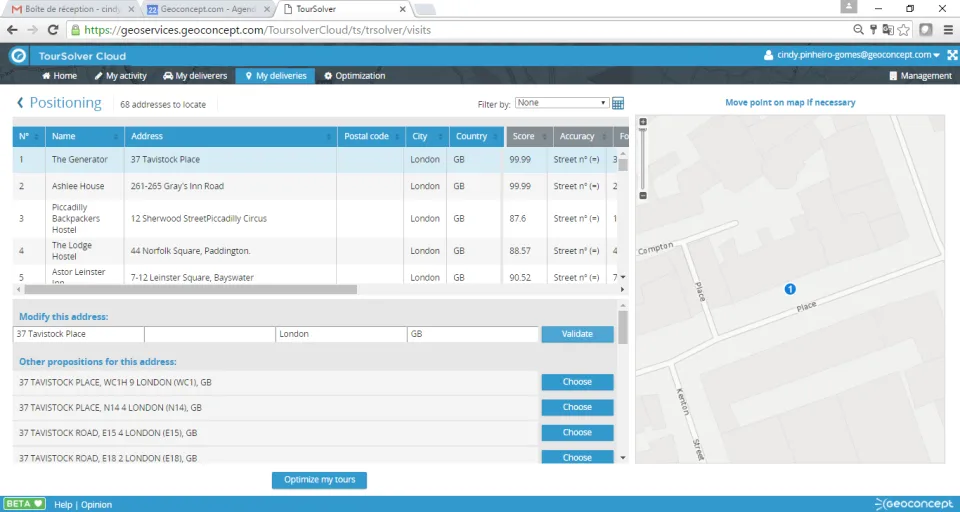
Task: Close the TourSolver browser tab
Action: tap(402, 9)
